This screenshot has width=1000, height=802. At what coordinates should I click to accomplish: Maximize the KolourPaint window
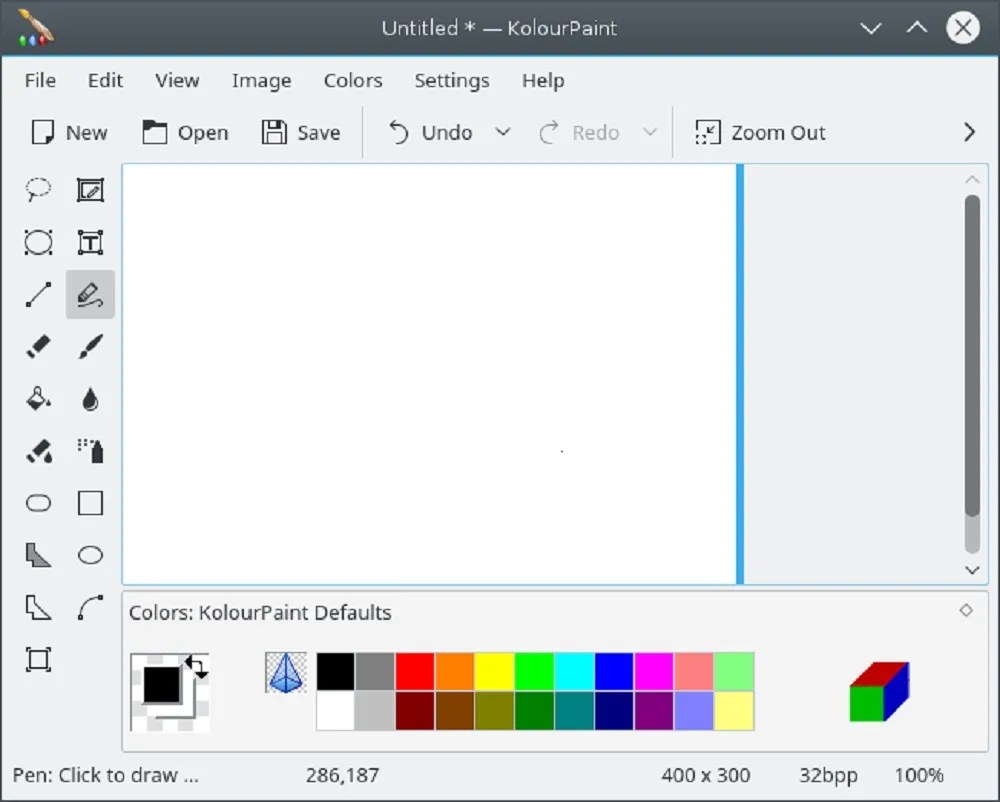(x=916, y=28)
